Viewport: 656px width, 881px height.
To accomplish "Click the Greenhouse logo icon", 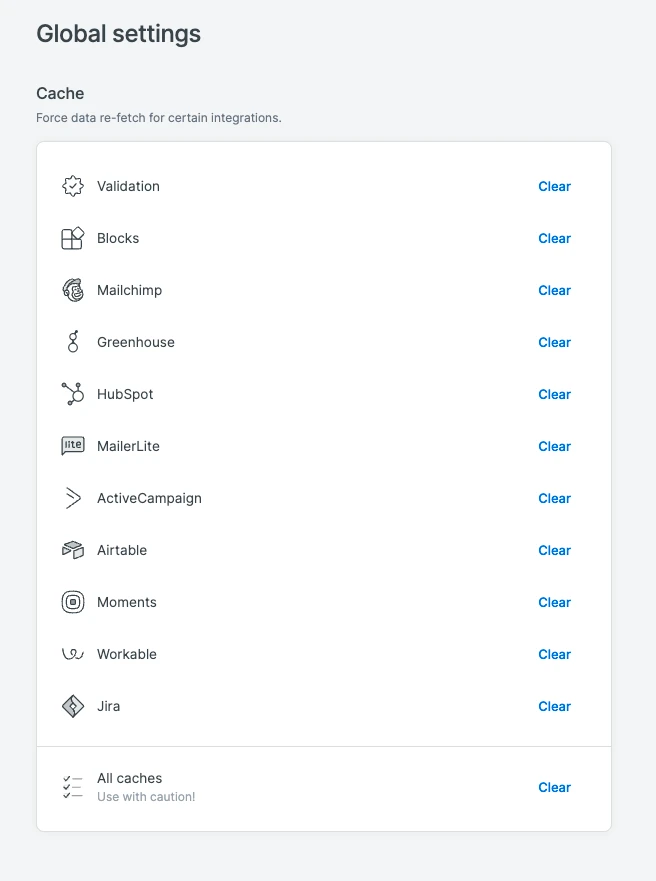I will tap(73, 342).
